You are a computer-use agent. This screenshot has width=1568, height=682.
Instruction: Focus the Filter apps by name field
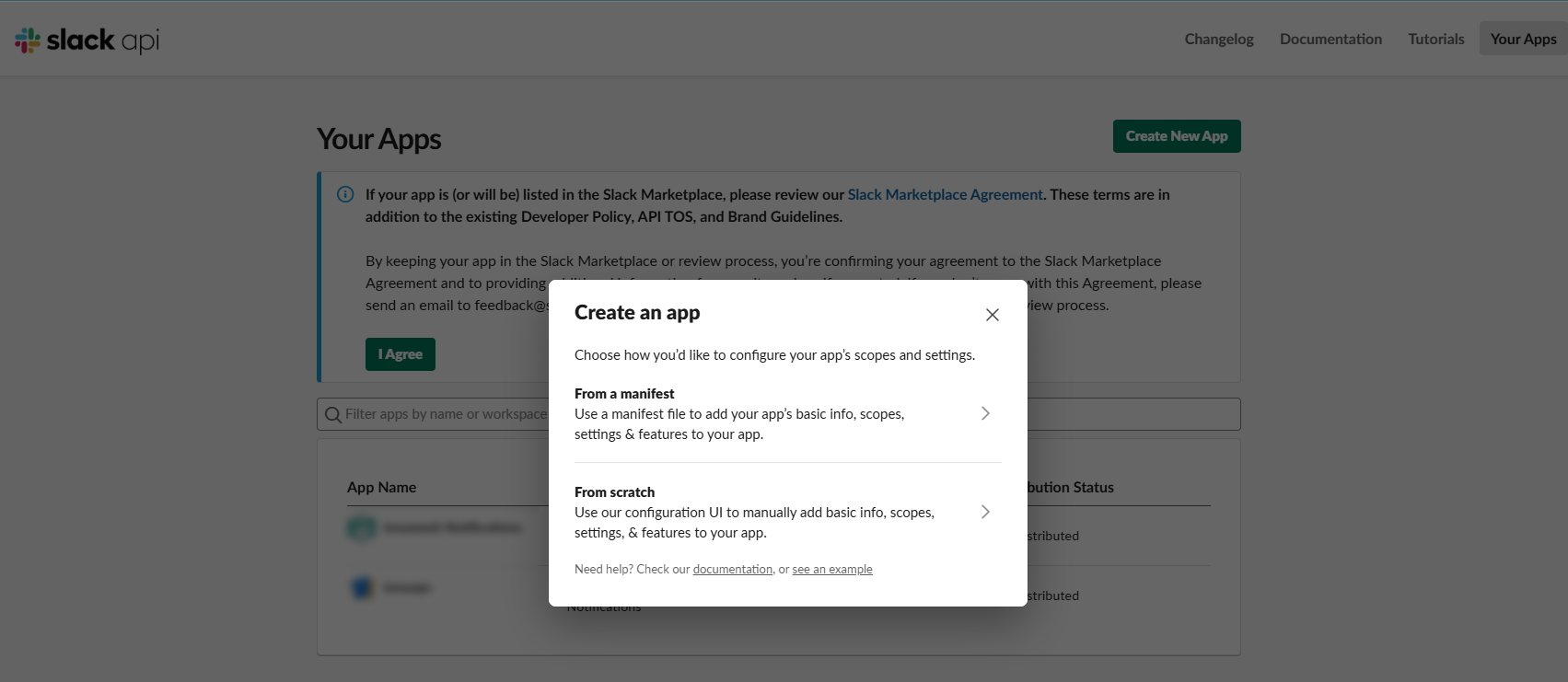778,414
